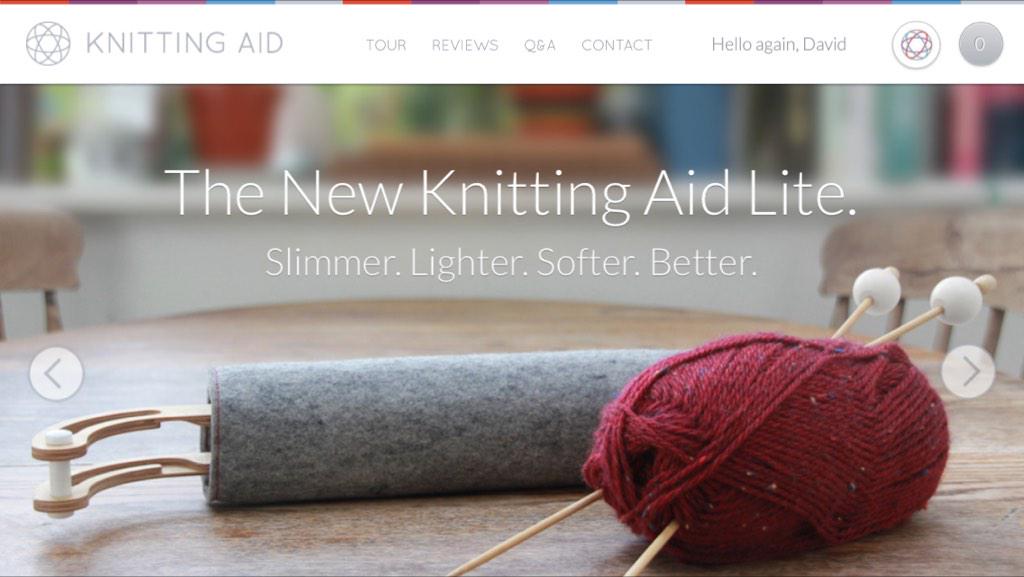Click the circular Knitting Aid logo emblem
Viewport: 1024px width, 577px height.
(48, 44)
